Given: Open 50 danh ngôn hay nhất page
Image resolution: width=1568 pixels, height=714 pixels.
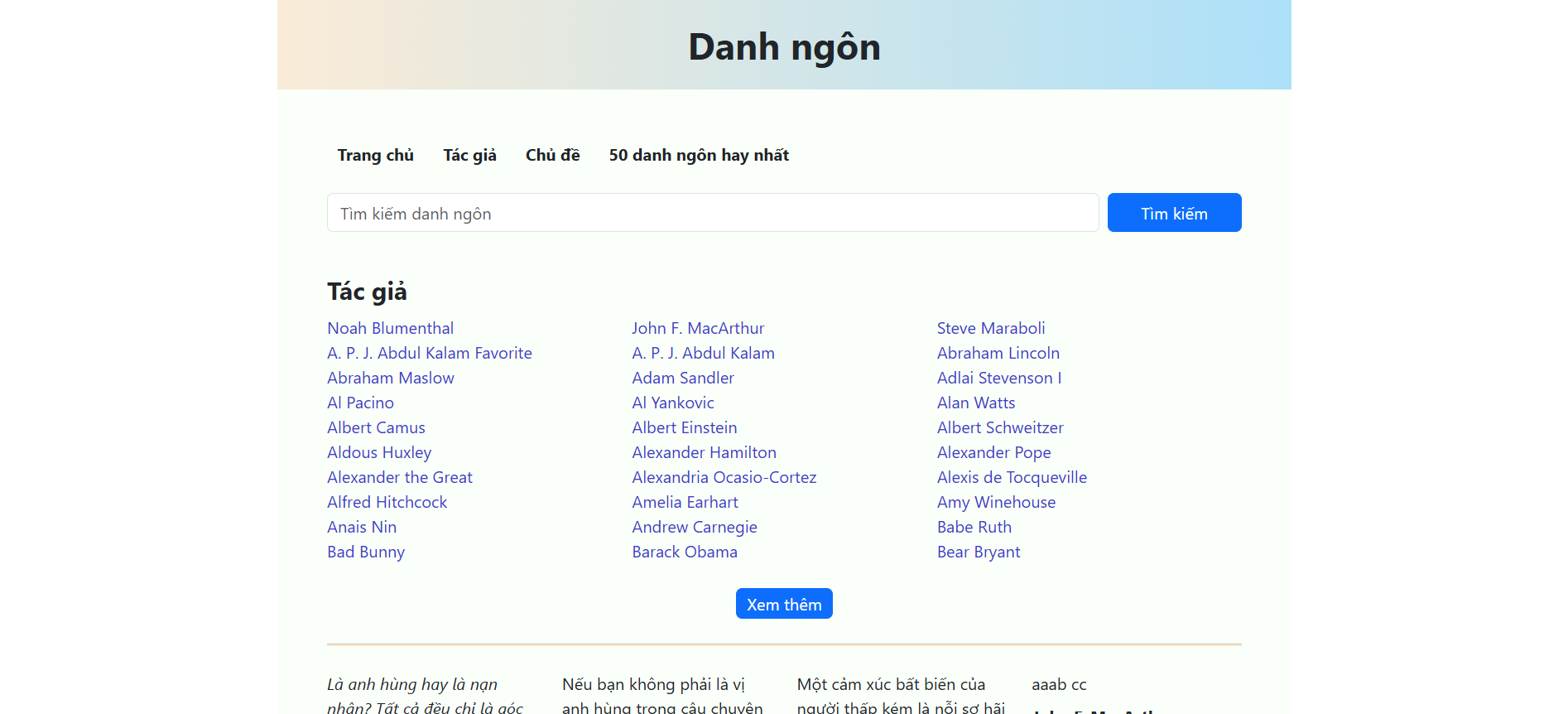Looking at the screenshot, I should [698, 155].
